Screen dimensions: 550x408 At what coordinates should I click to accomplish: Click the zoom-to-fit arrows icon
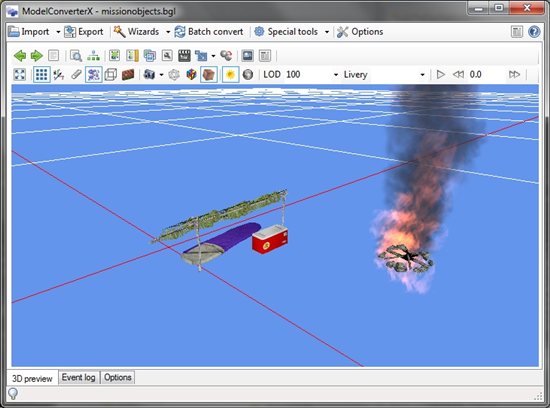tap(20, 74)
